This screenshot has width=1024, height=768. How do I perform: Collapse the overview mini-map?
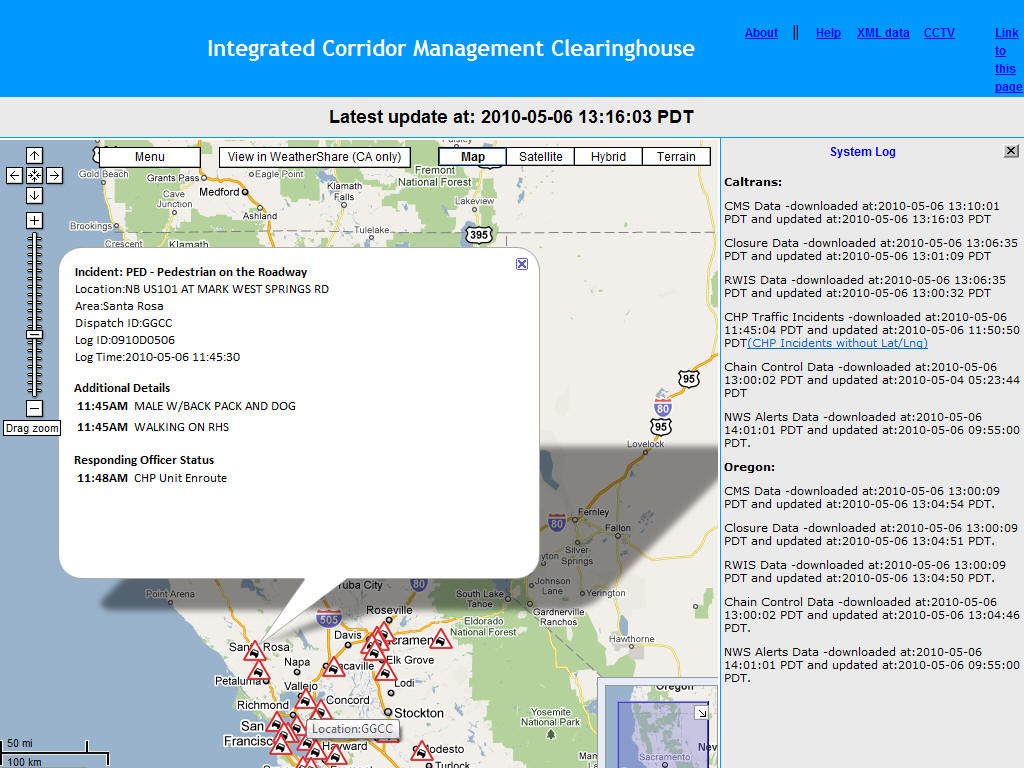tap(702, 712)
